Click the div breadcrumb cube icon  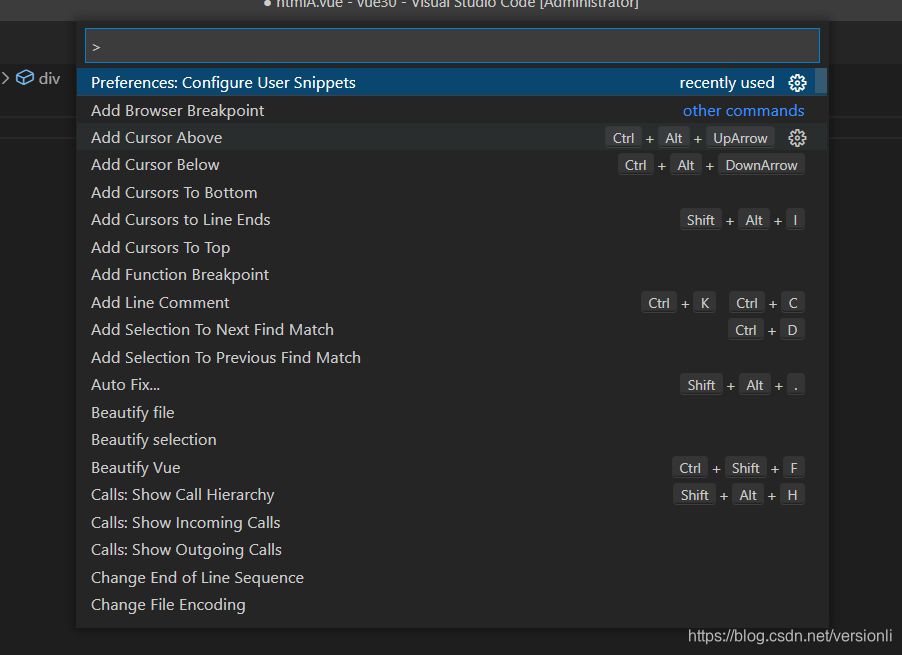point(25,78)
